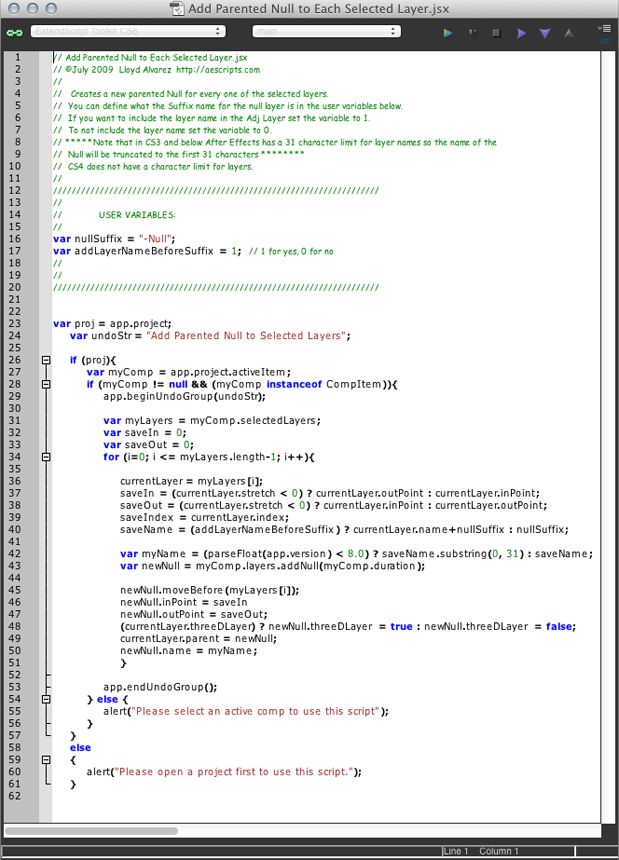Click the "-Null" string value
The image size is (619, 860).
(155, 239)
